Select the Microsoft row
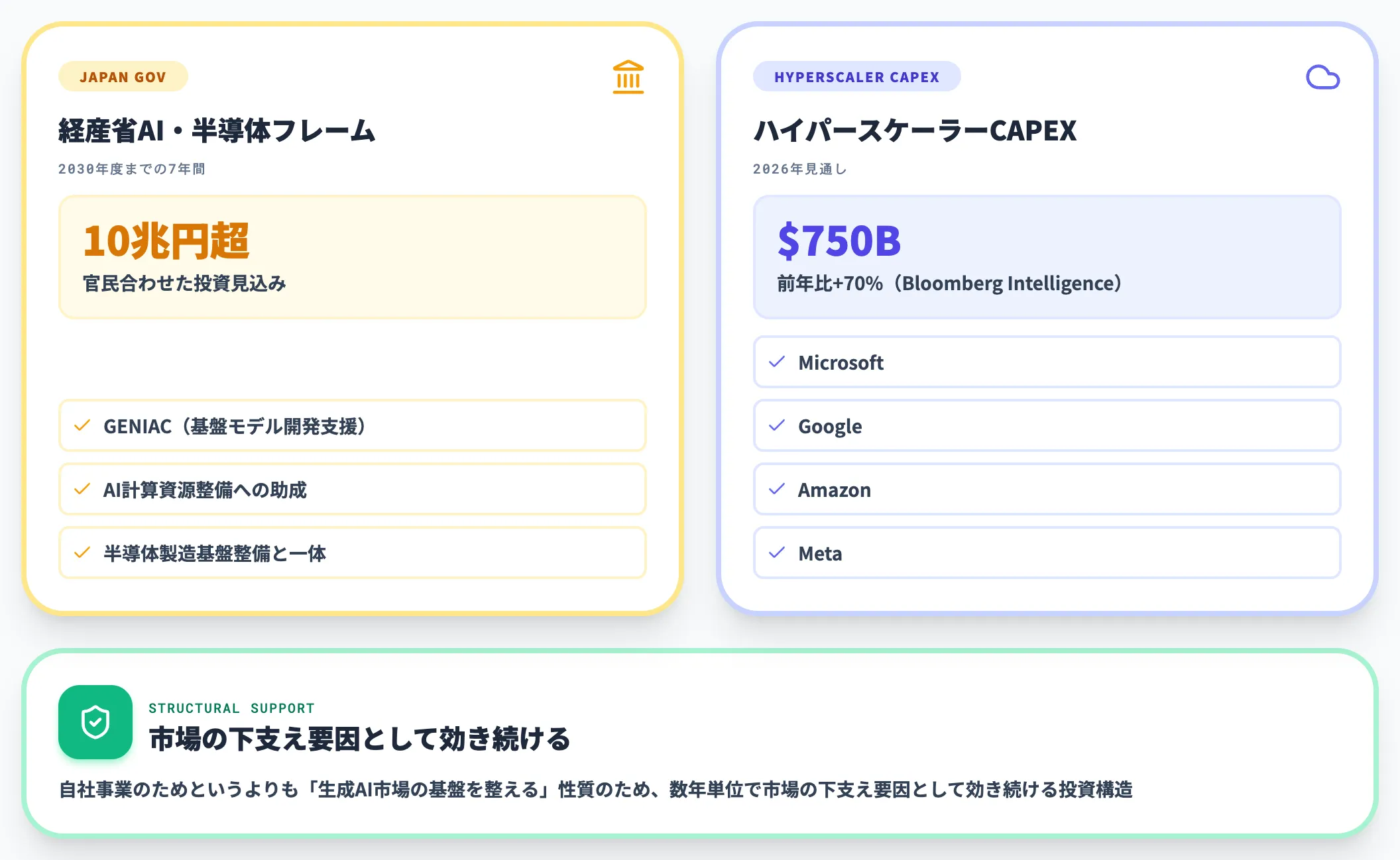The width and height of the screenshot is (1400, 860). [1047, 362]
